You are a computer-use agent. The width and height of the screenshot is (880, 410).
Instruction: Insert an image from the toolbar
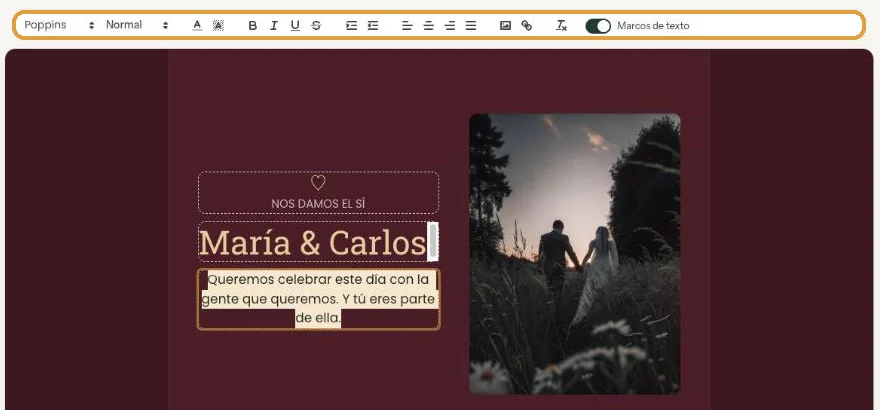coord(505,25)
